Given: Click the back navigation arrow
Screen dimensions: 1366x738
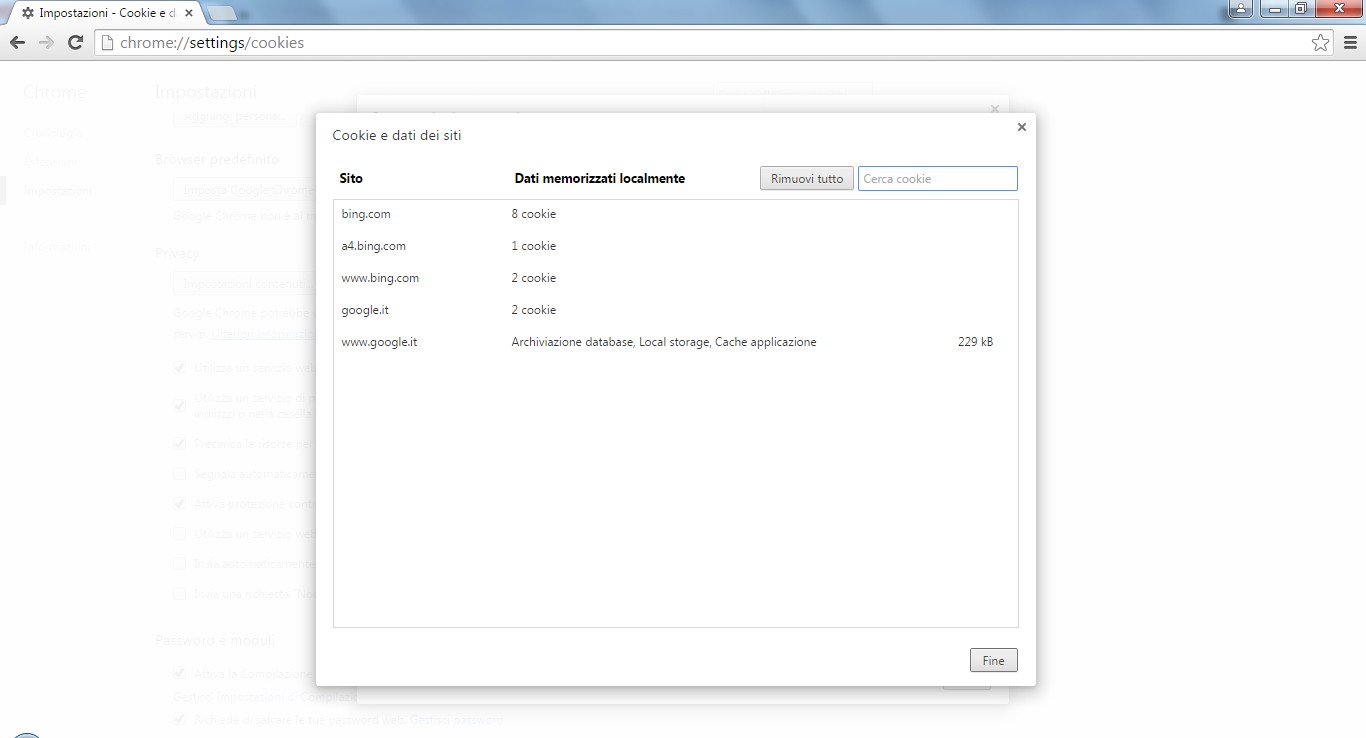Looking at the screenshot, I should (17, 42).
